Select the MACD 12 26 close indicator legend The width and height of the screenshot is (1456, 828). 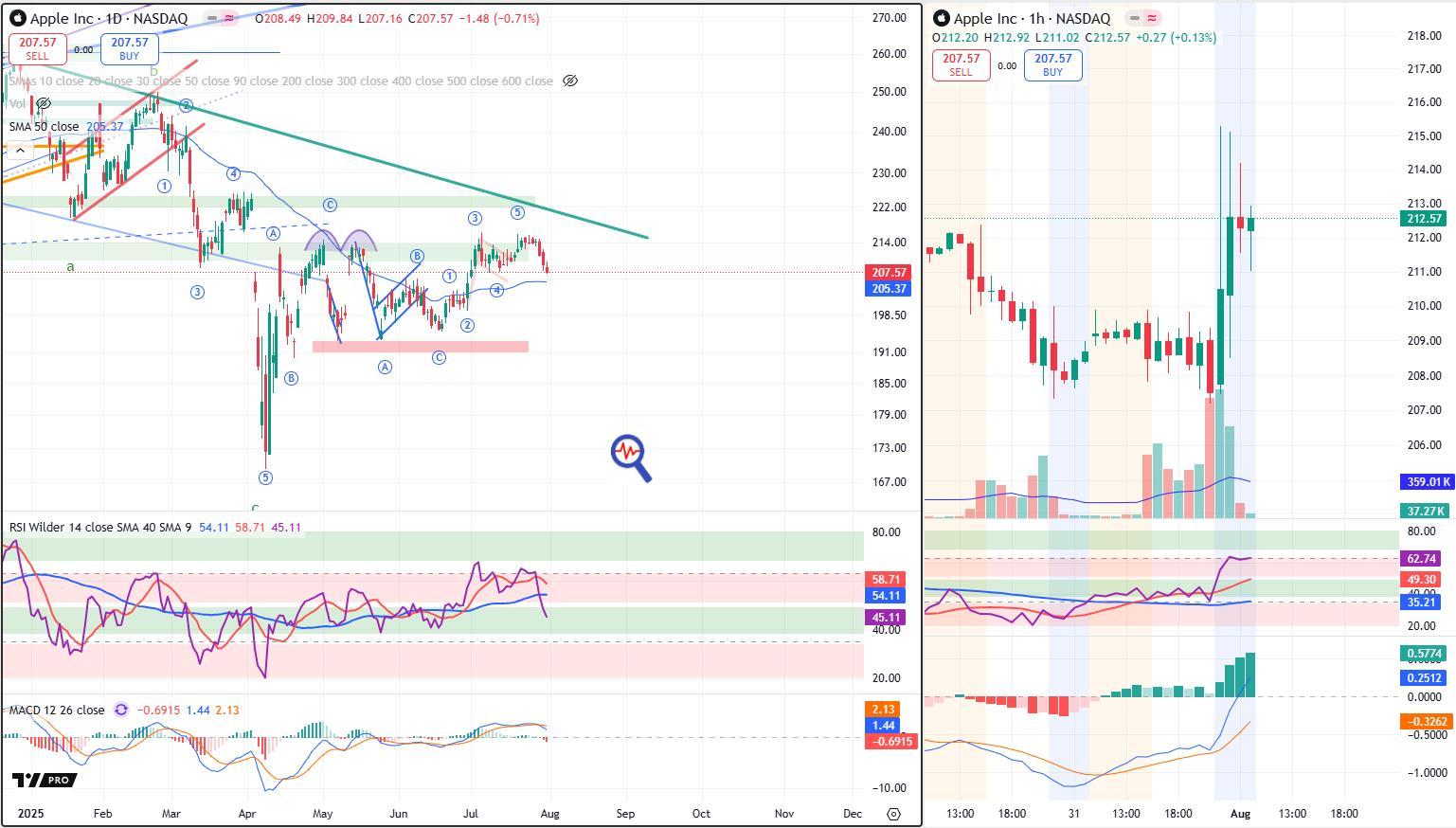coord(57,710)
